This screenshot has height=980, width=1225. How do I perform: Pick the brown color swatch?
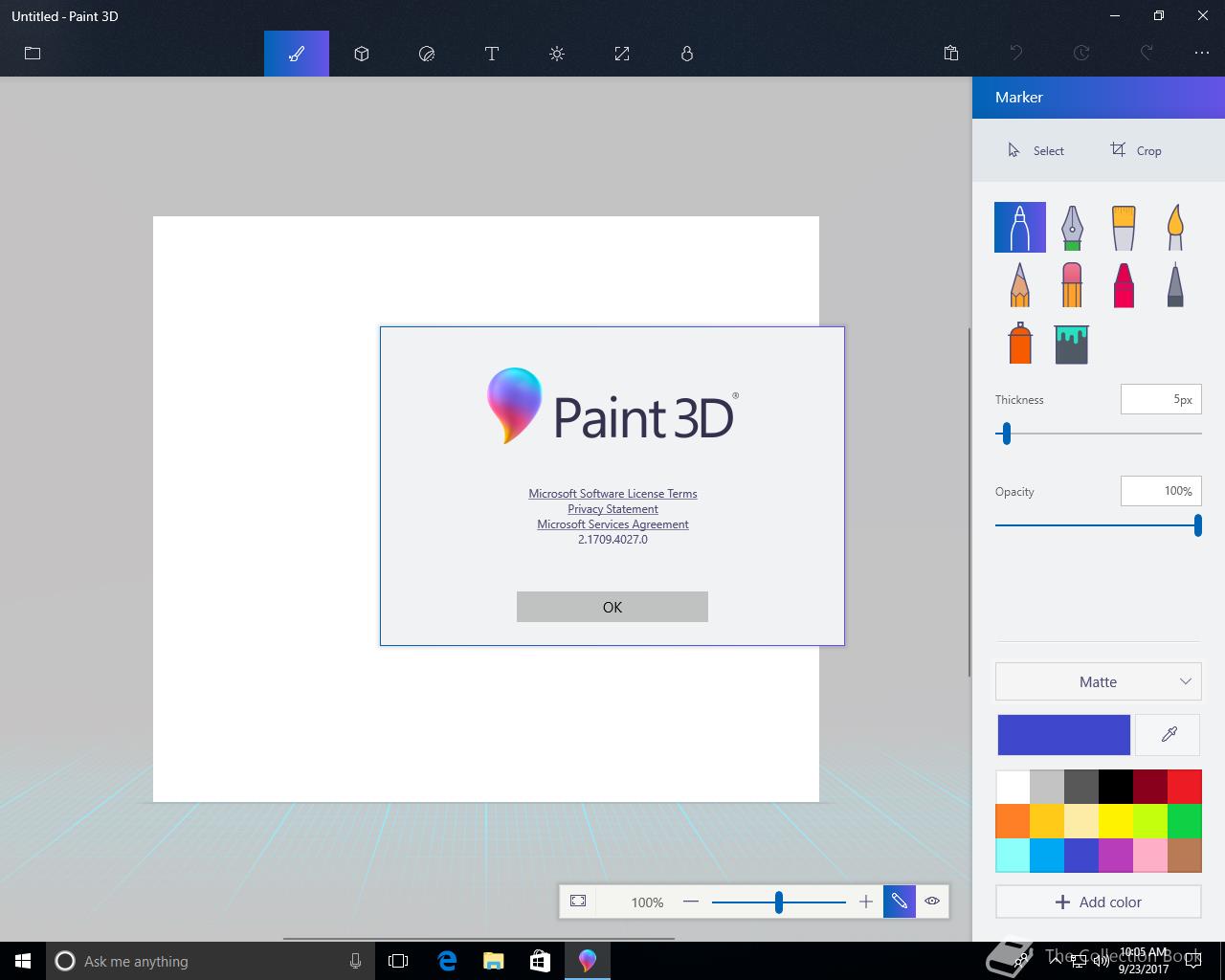point(1185,856)
